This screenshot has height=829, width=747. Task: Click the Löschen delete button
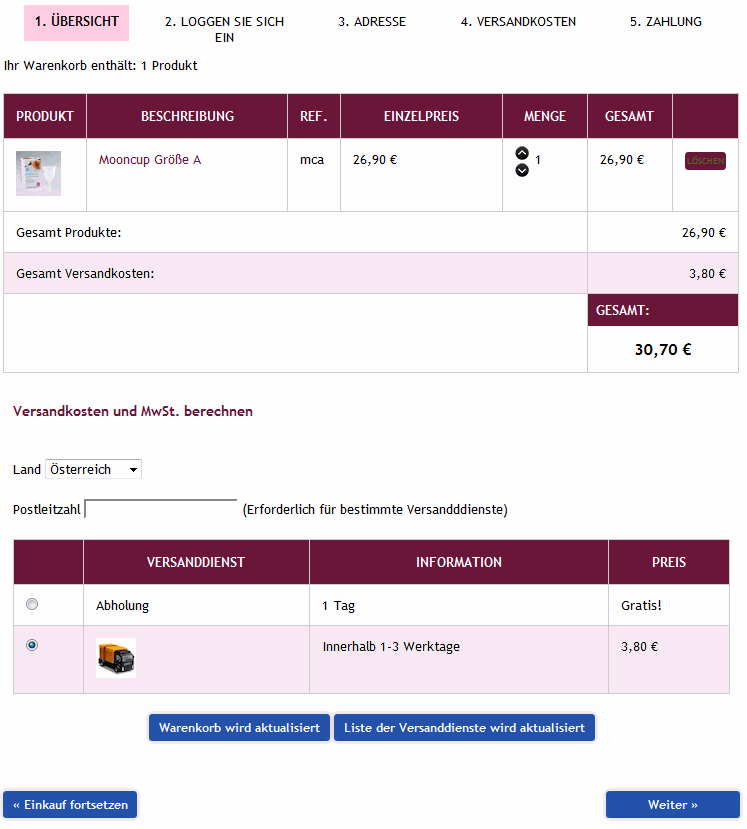(705, 161)
